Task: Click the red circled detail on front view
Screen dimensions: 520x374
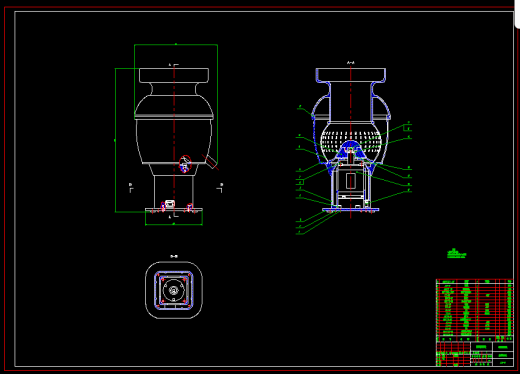Action: [185, 164]
